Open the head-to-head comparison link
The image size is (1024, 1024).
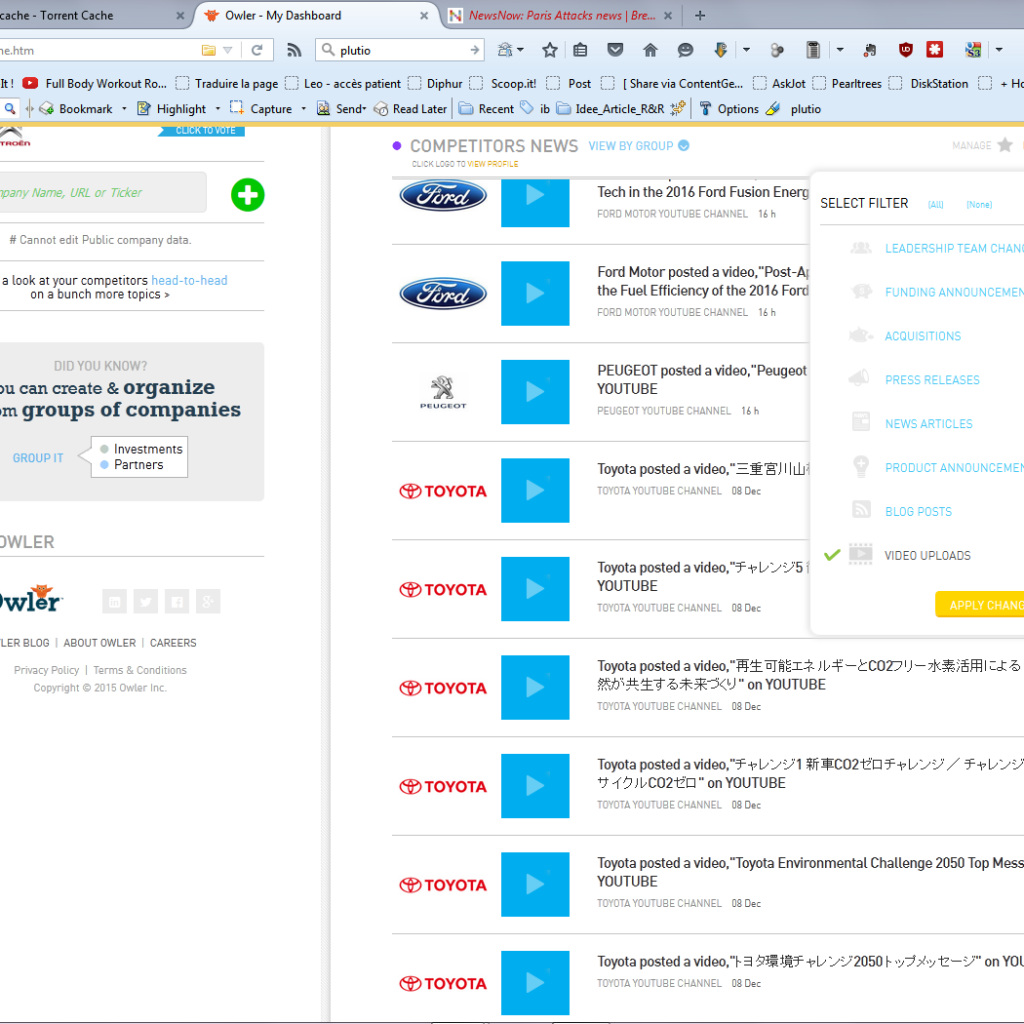coord(189,280)
